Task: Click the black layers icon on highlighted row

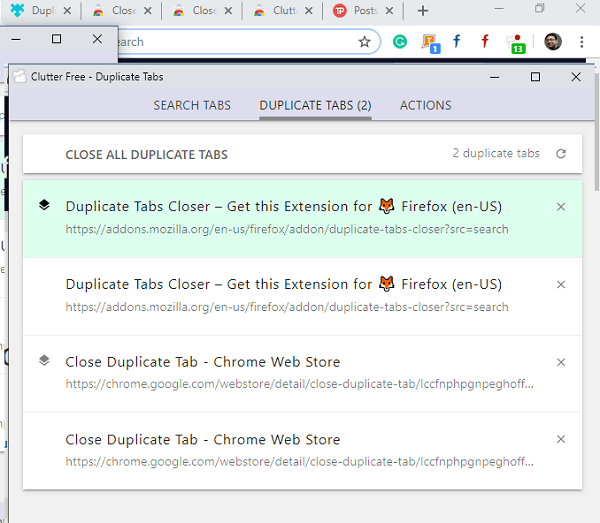Action: tap(44, 205)
